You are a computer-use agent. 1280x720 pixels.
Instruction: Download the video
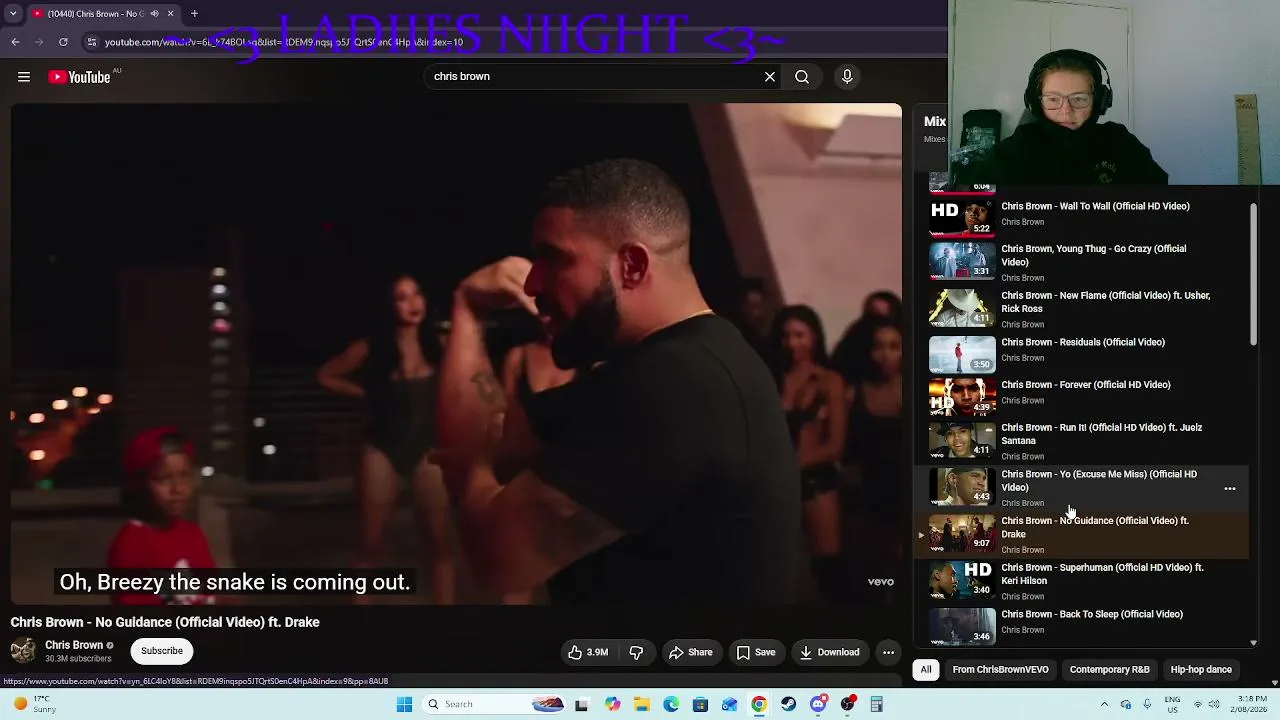coord(830,652)
